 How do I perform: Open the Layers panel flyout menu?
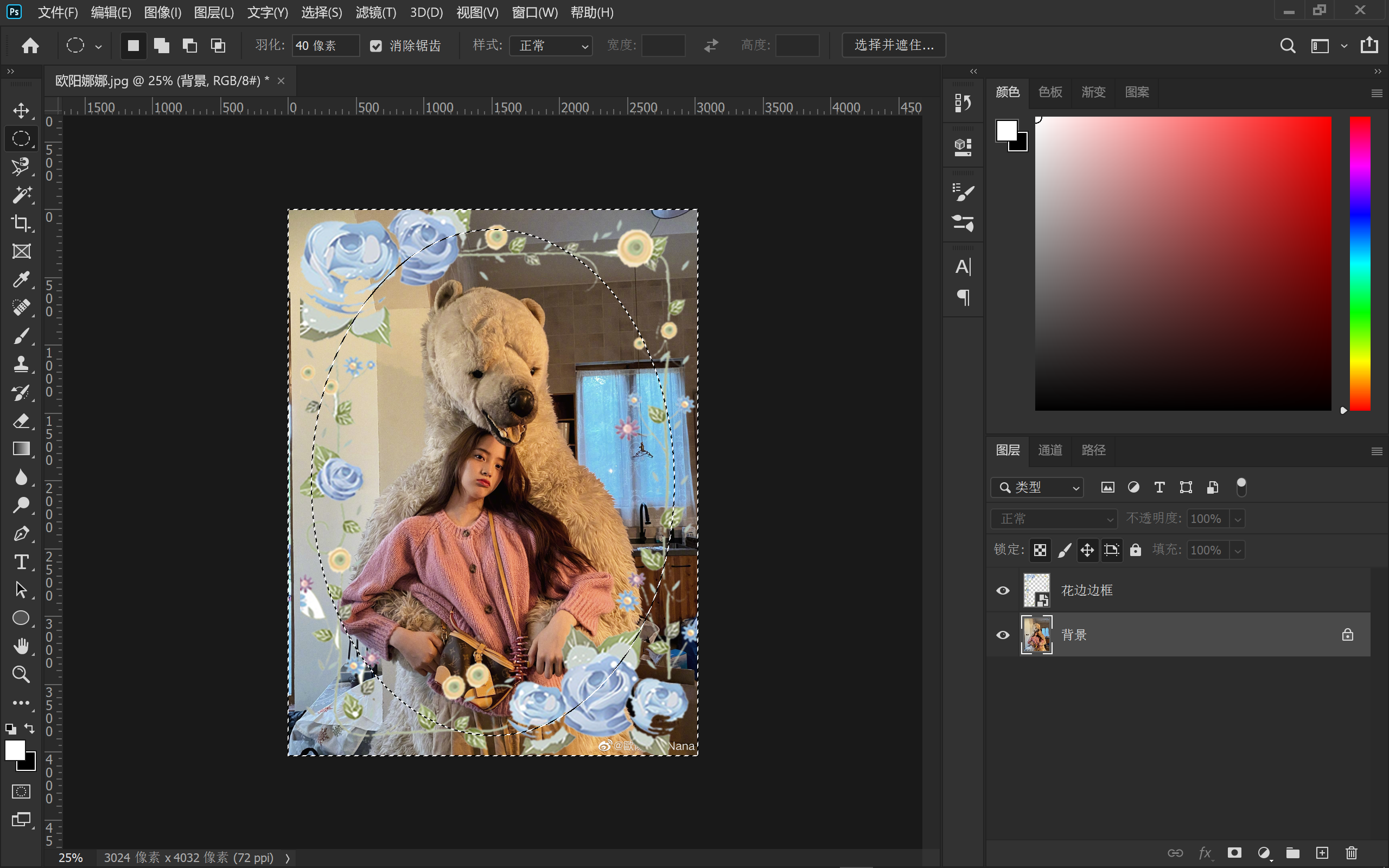pyautogui.click(x=1377, y=451)
